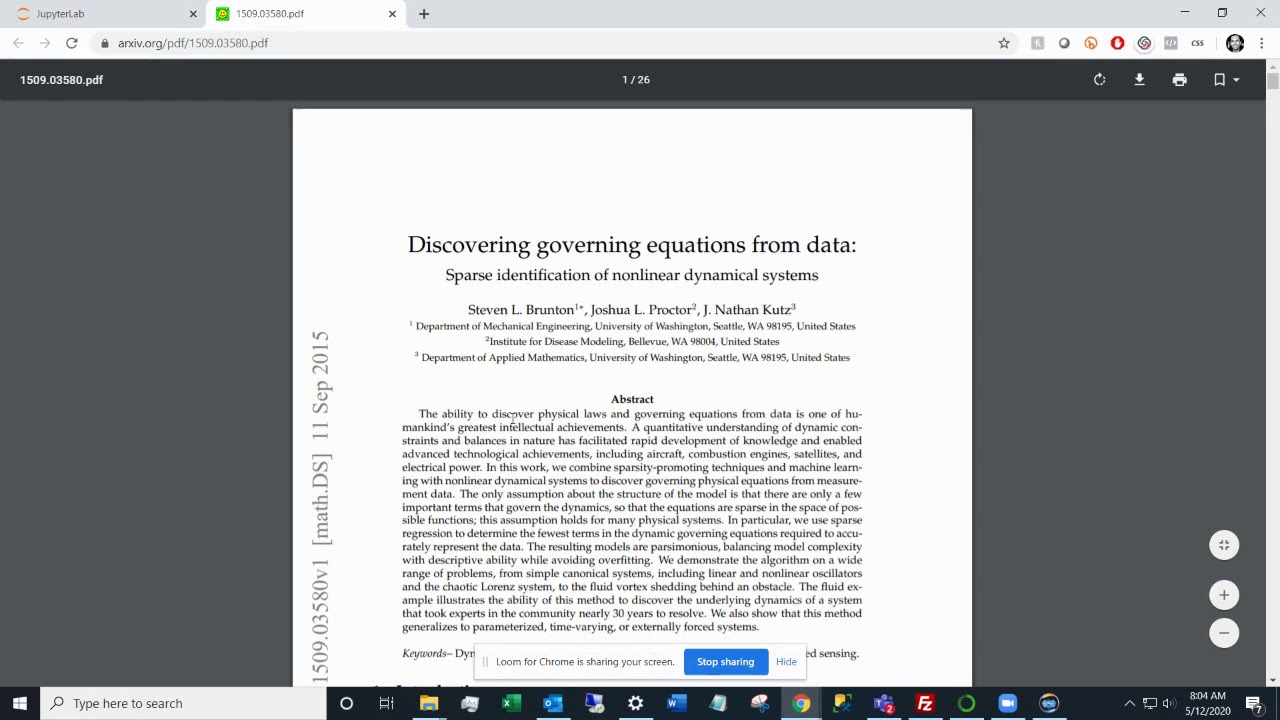Viewport: 1280px width, 720px height.
Task: Click the gray sphere extension icon
Action: click(1064, 43)
